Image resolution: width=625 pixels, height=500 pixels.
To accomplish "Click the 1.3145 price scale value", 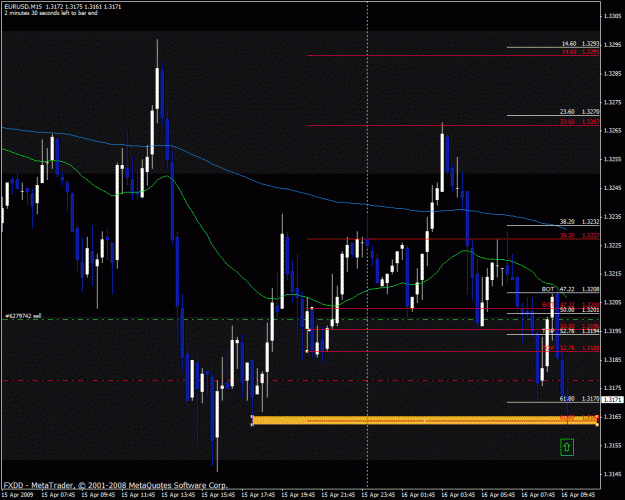I will [x=612, y=474].
